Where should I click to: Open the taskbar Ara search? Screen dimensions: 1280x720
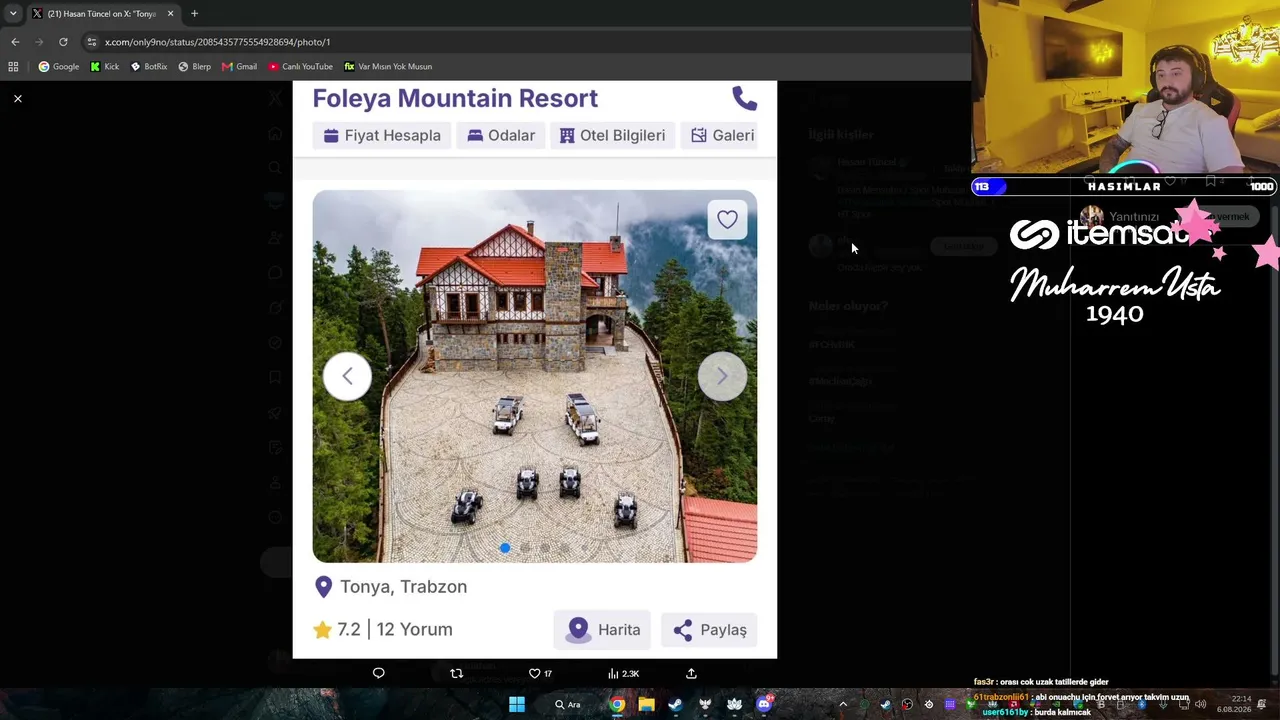click(x=567, y=705)
